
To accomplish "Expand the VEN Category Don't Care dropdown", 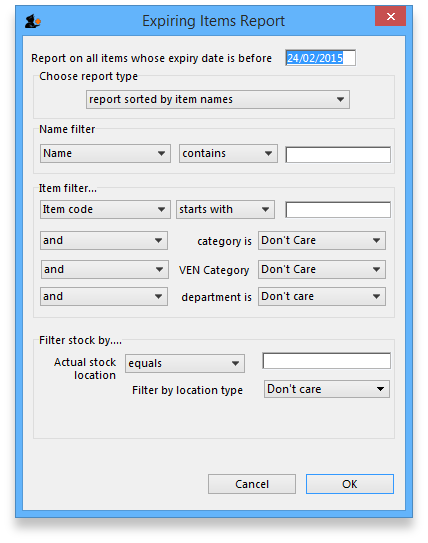I will point(322,270).
